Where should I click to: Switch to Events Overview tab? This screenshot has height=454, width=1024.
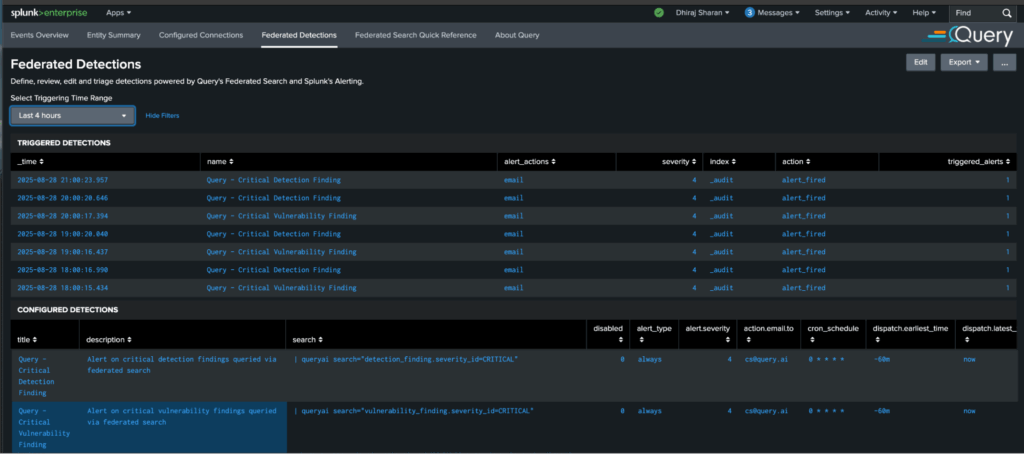coord(40,35)
